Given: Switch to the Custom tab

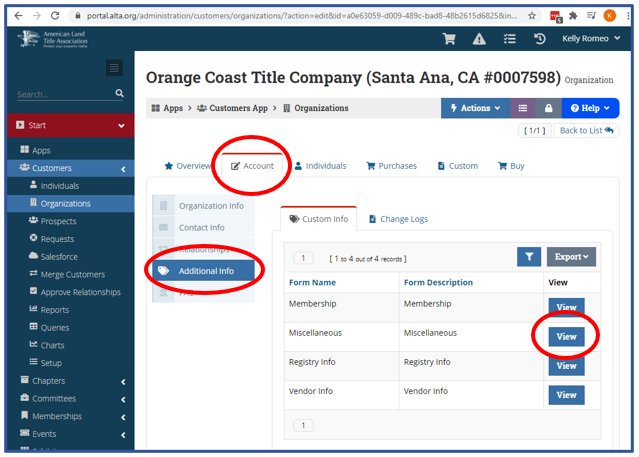Looking at the screenshot, I should pyautogui.click(x=458, y=166).
